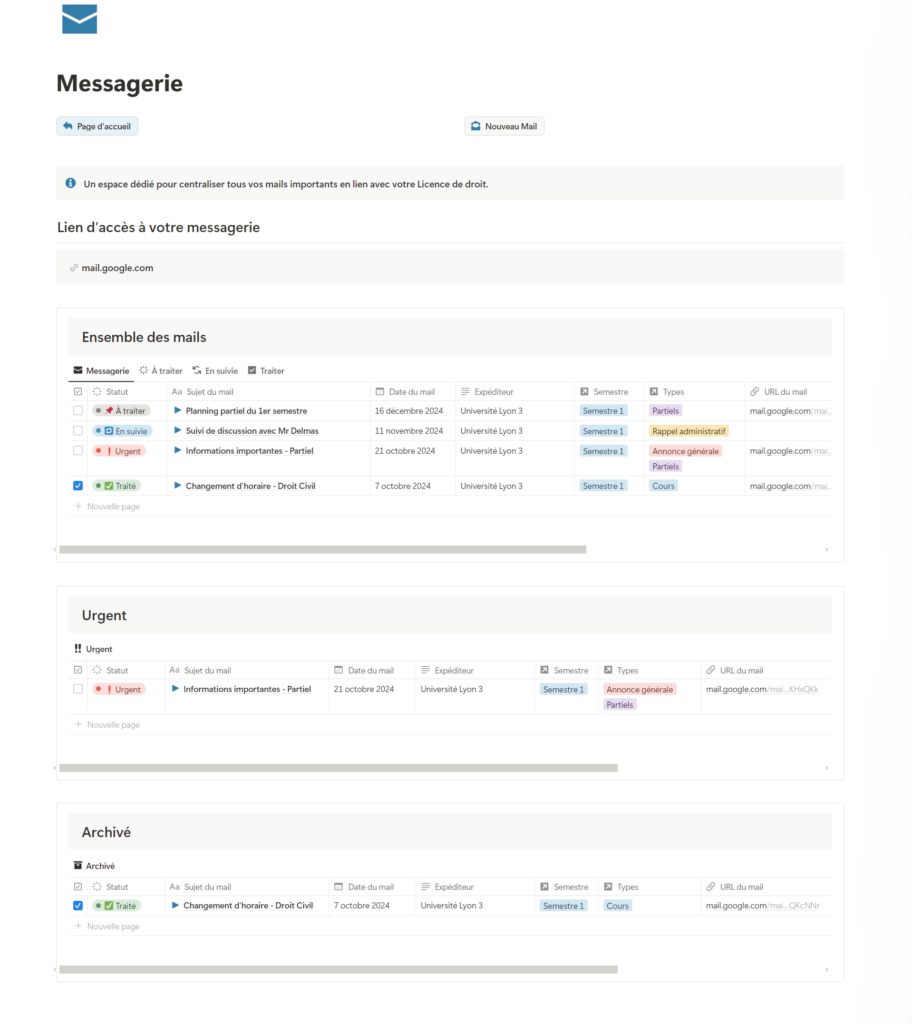Click the Expéditeur column icon in Urgent table
This screenshot has width=912, height=1024.
(x=425, y=670)
